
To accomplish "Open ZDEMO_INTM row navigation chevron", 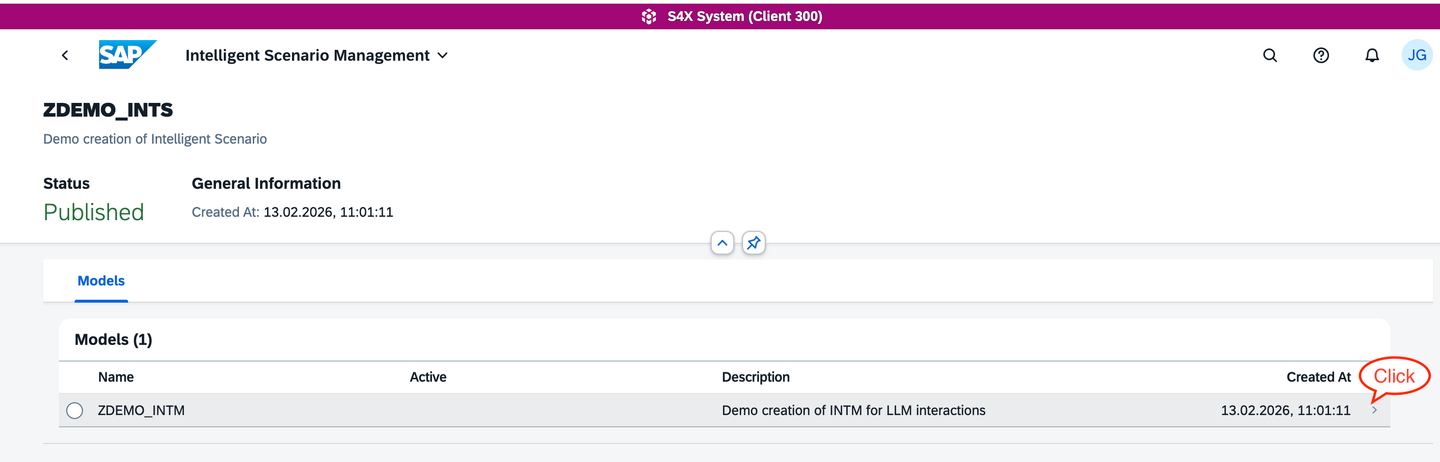I will coord(1374,410).
